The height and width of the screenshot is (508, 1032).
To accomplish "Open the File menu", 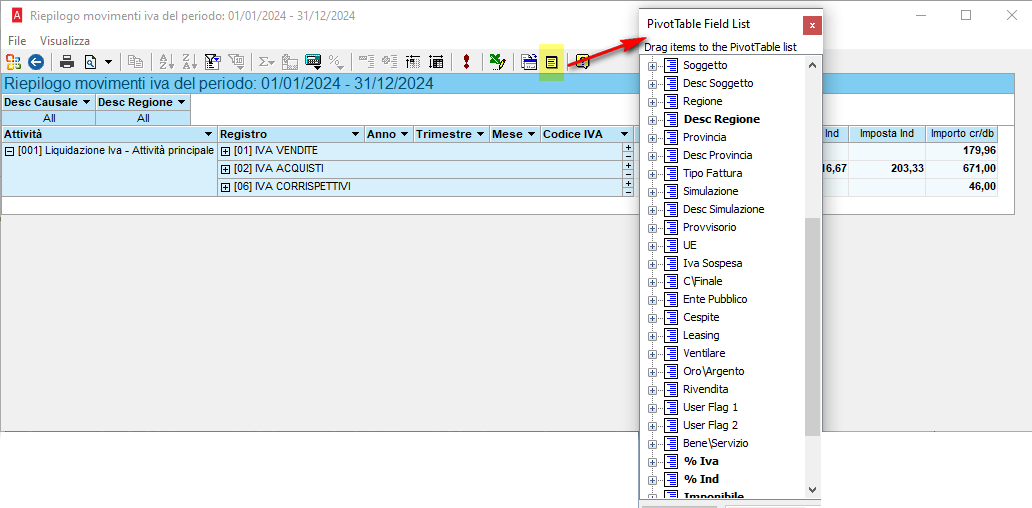I will [x=17, y=41].
